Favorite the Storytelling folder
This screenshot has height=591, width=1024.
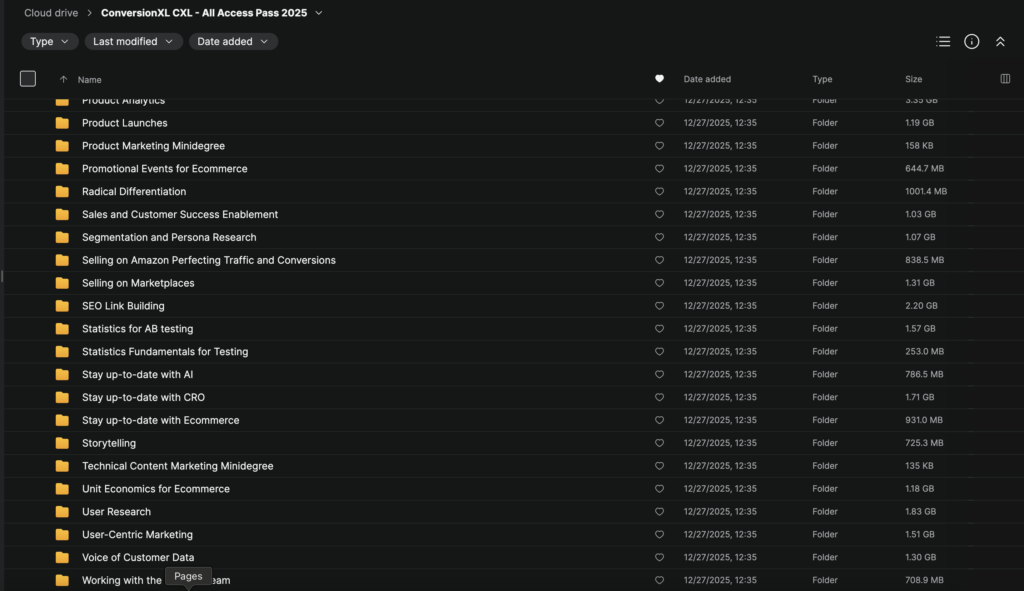(659, 443)
